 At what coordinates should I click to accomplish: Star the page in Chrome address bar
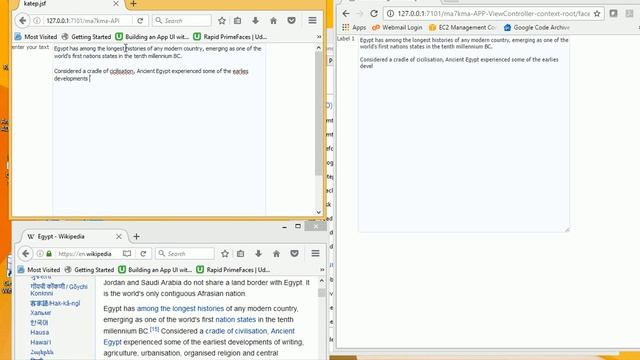[x=597, y=13]
